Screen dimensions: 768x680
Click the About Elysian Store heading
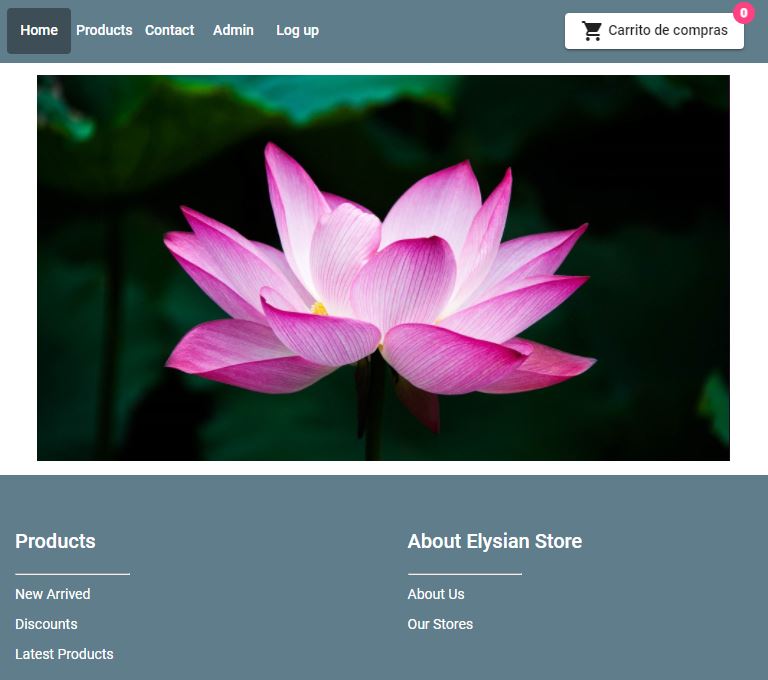(494, 541)
